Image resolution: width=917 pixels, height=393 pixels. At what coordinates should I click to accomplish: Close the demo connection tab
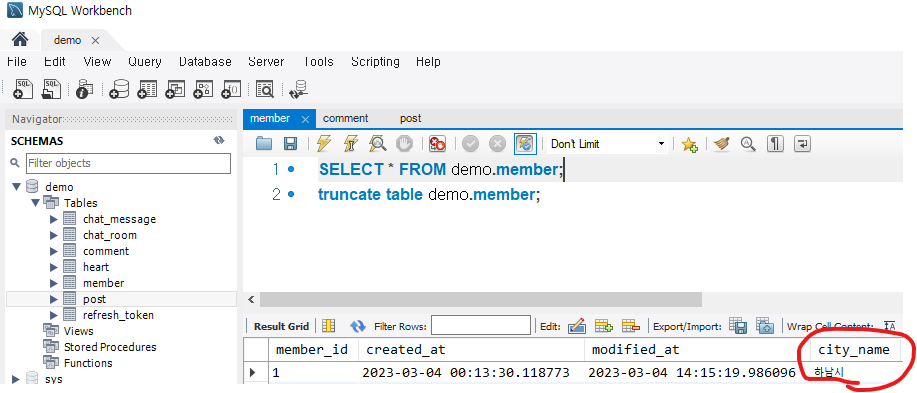point(95,40)
